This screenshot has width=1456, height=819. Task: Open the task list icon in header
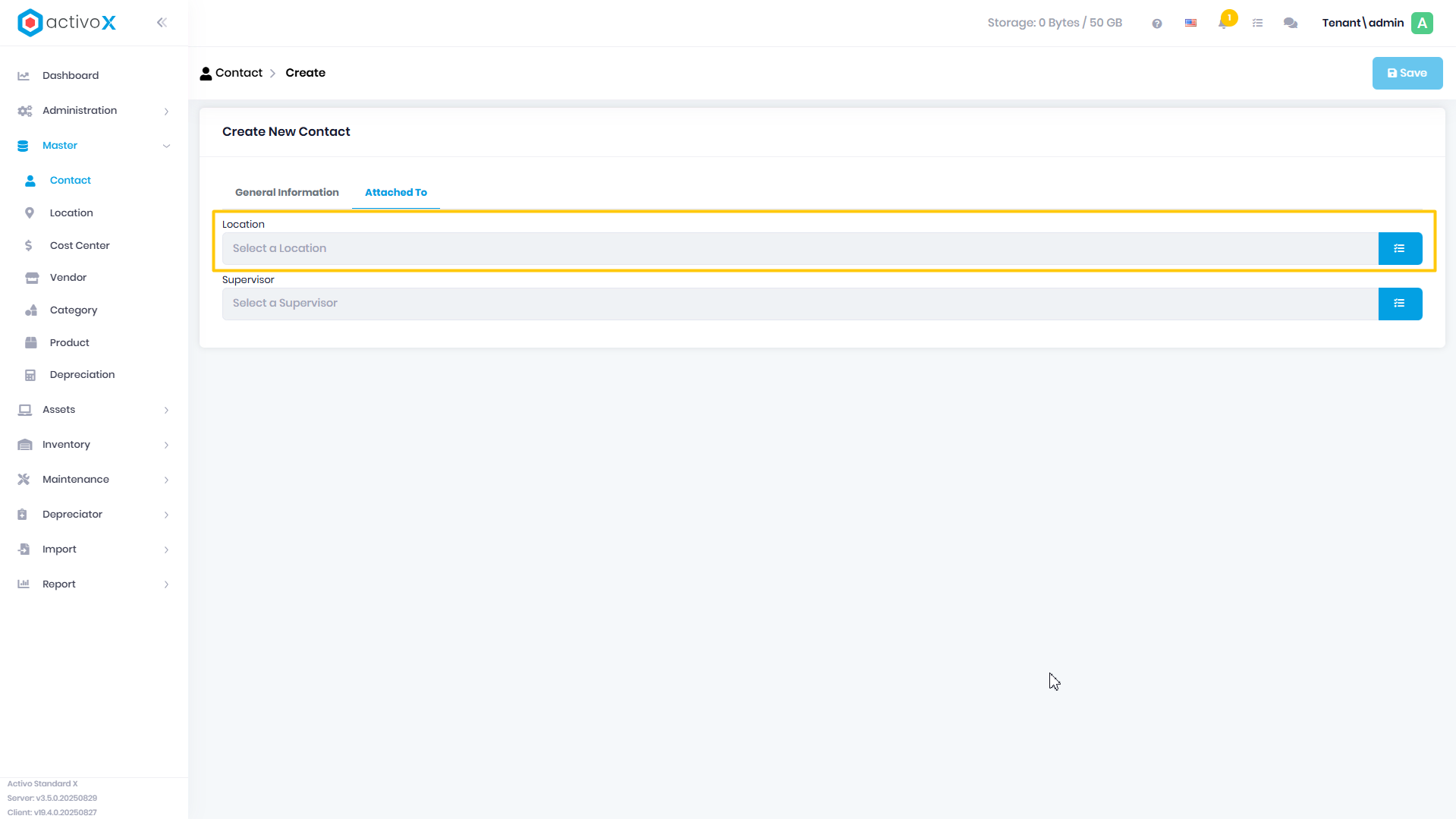[x=1258, y=24]
